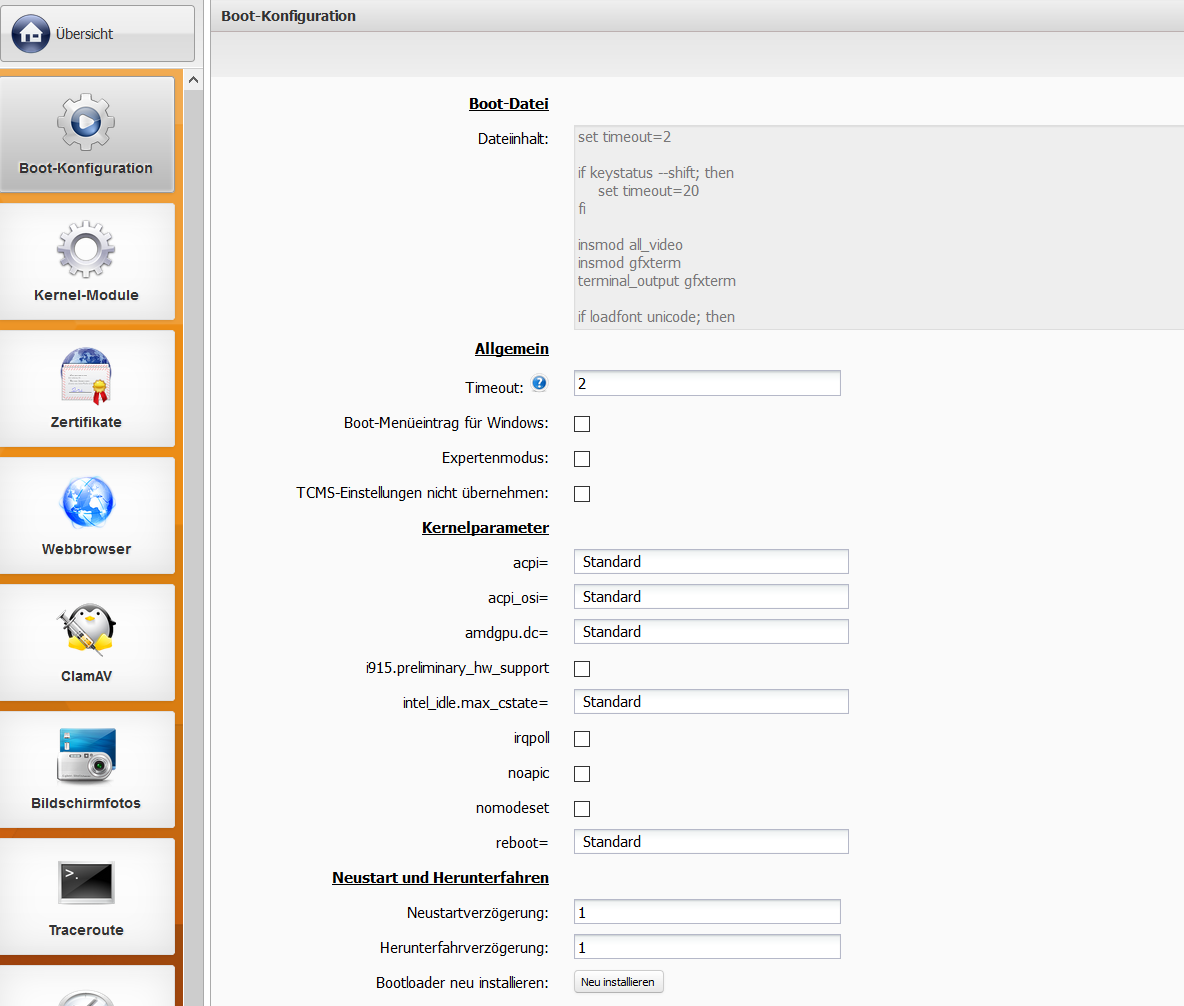
Task: Check the nomodeset checkbox
Action: (x=582, y=809)
